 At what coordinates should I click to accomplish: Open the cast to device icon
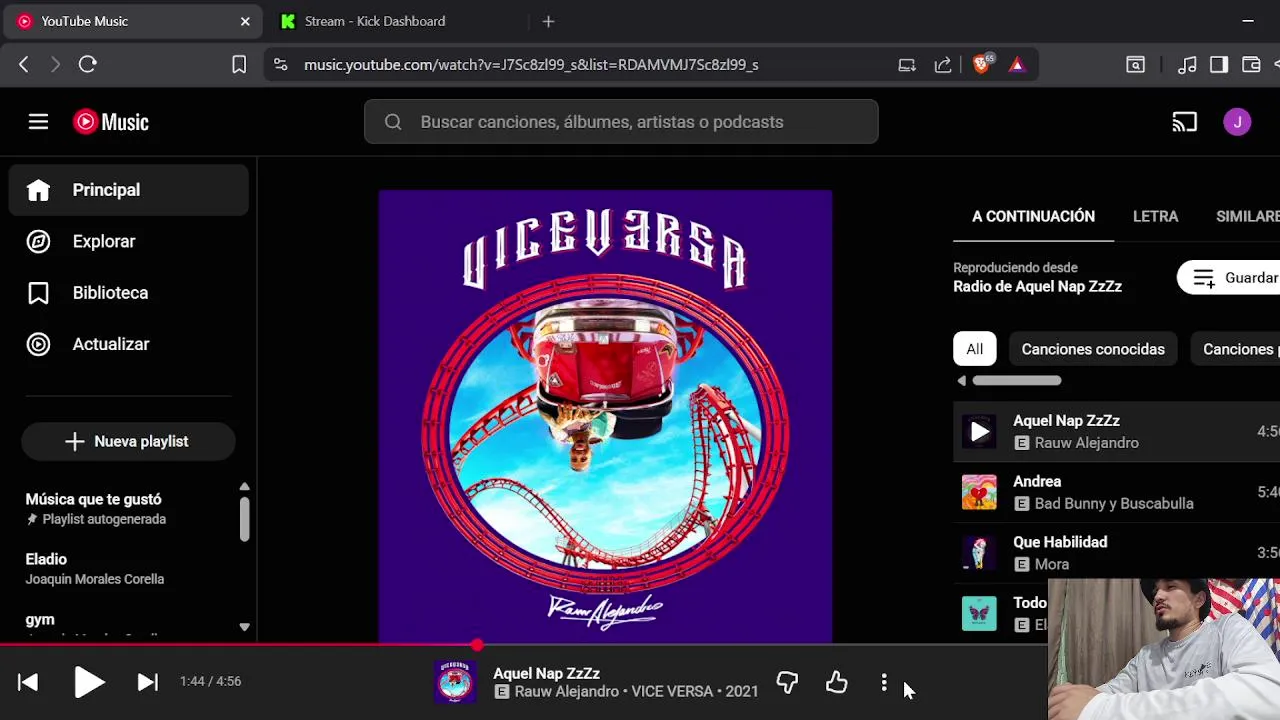click(x=1184, y=122)
